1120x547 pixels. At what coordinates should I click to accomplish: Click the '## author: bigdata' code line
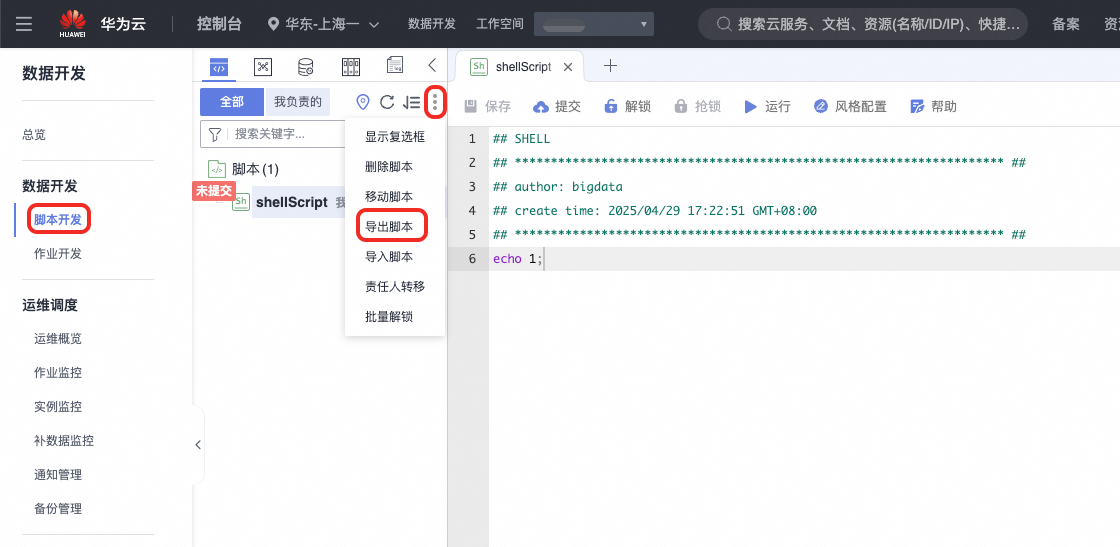point(558,187)
